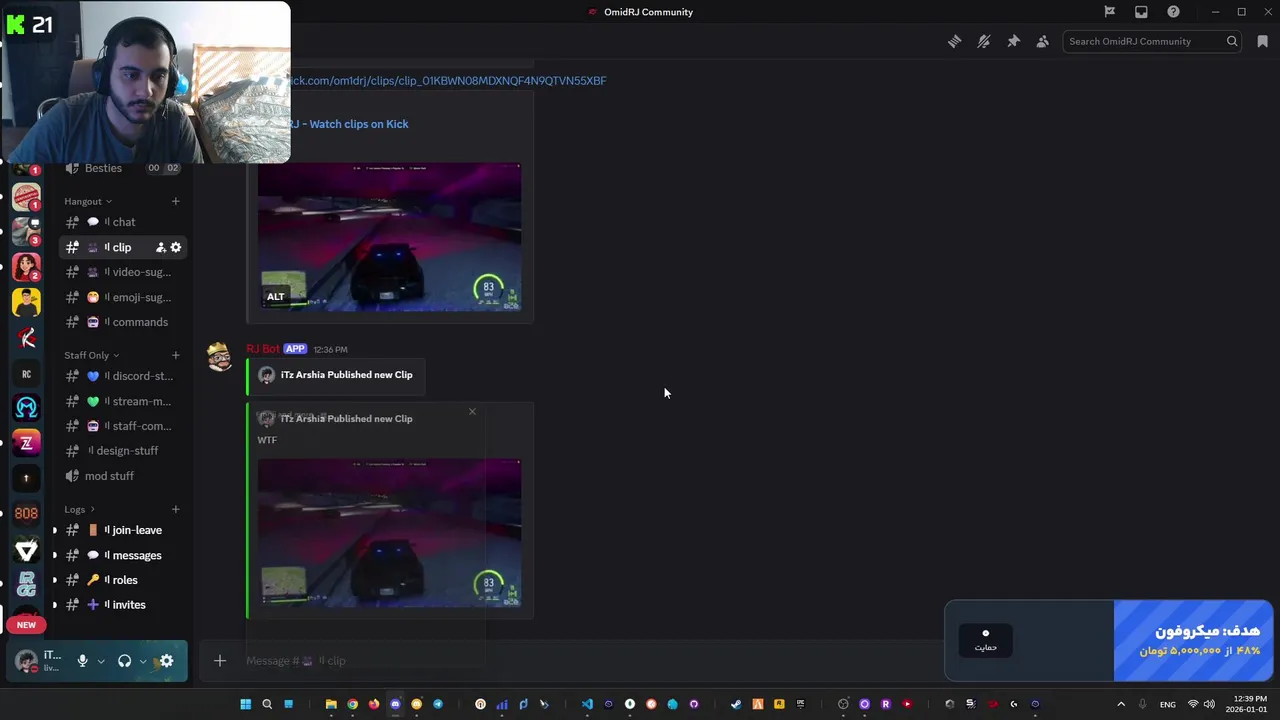
Task: Open the invites log channel
Action: tap(122, 605)
